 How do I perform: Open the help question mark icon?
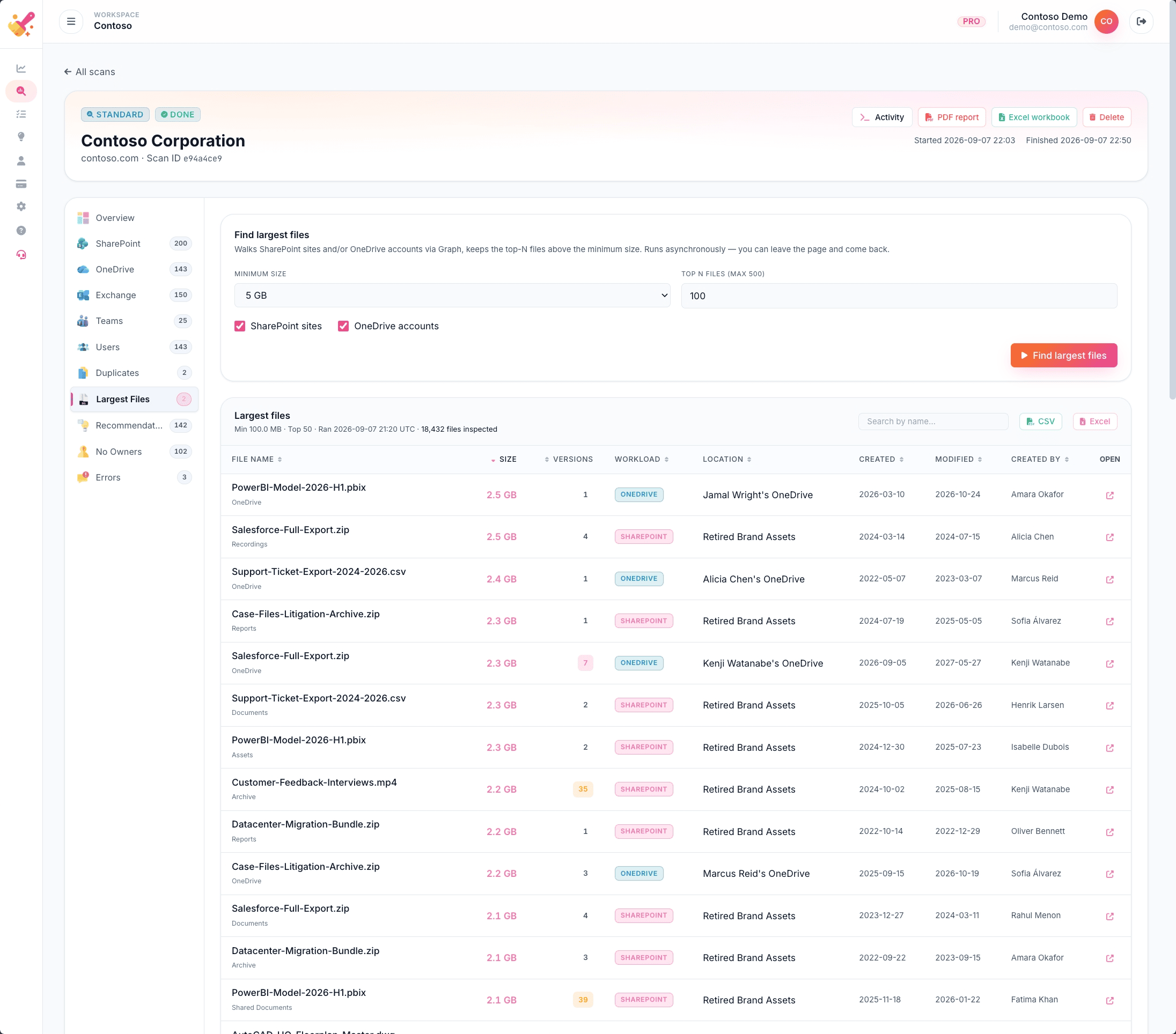click(21, 231)
